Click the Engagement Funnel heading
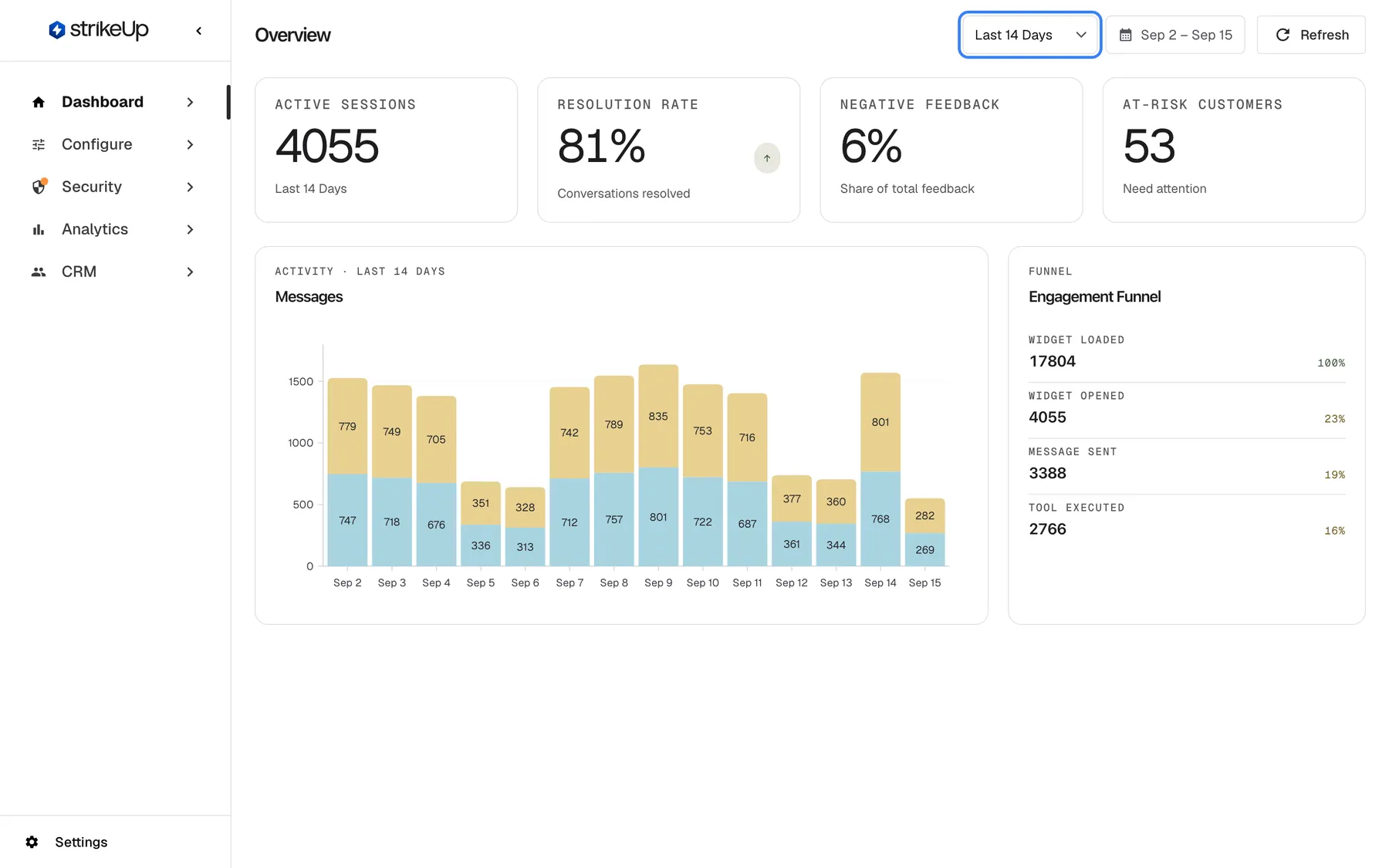Image resolution: width=1389 pixels, height=868 pixels. click(1094, 296)
